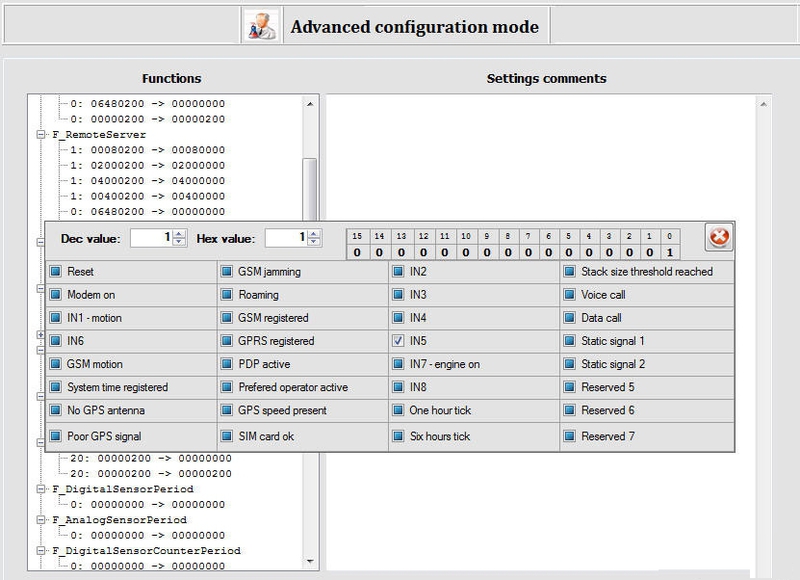This screenshot has height=580, width=800.
Task: Enable Reserved 7 flag
Action: point(569,436)
